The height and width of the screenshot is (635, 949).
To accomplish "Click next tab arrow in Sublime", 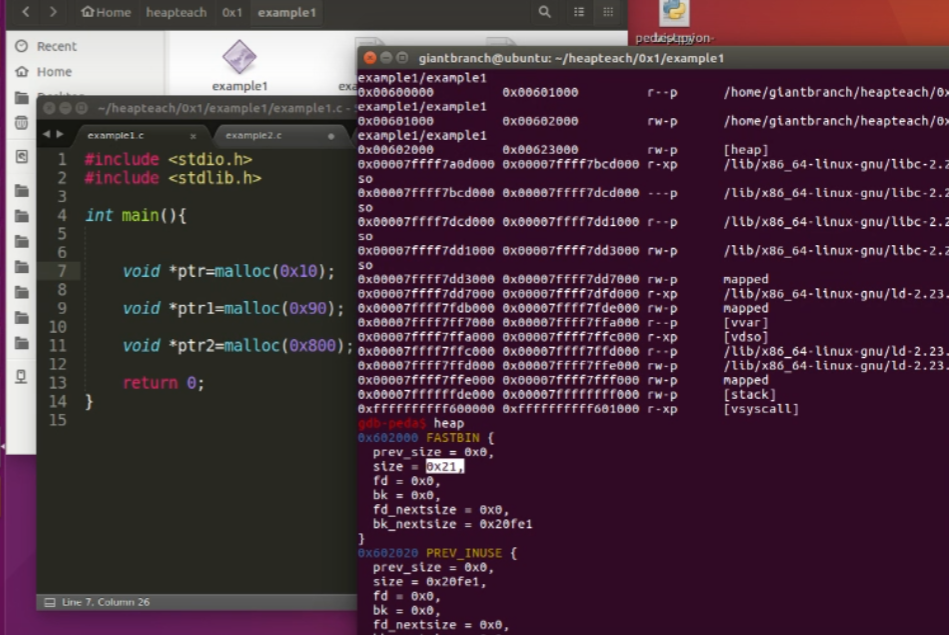I will point(59,134).
